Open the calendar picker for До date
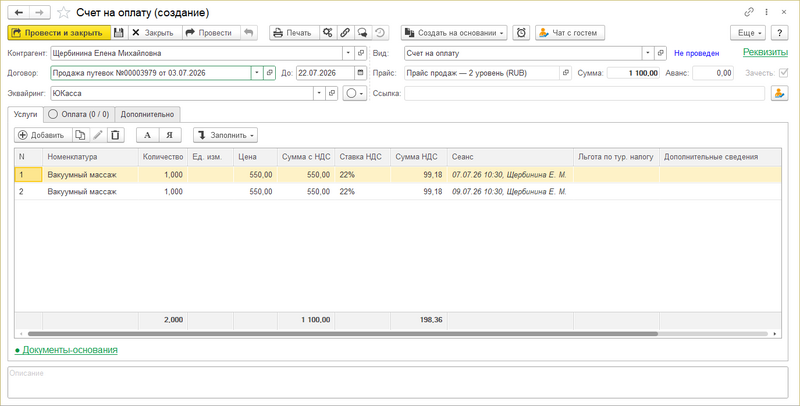 coord(361,73)
